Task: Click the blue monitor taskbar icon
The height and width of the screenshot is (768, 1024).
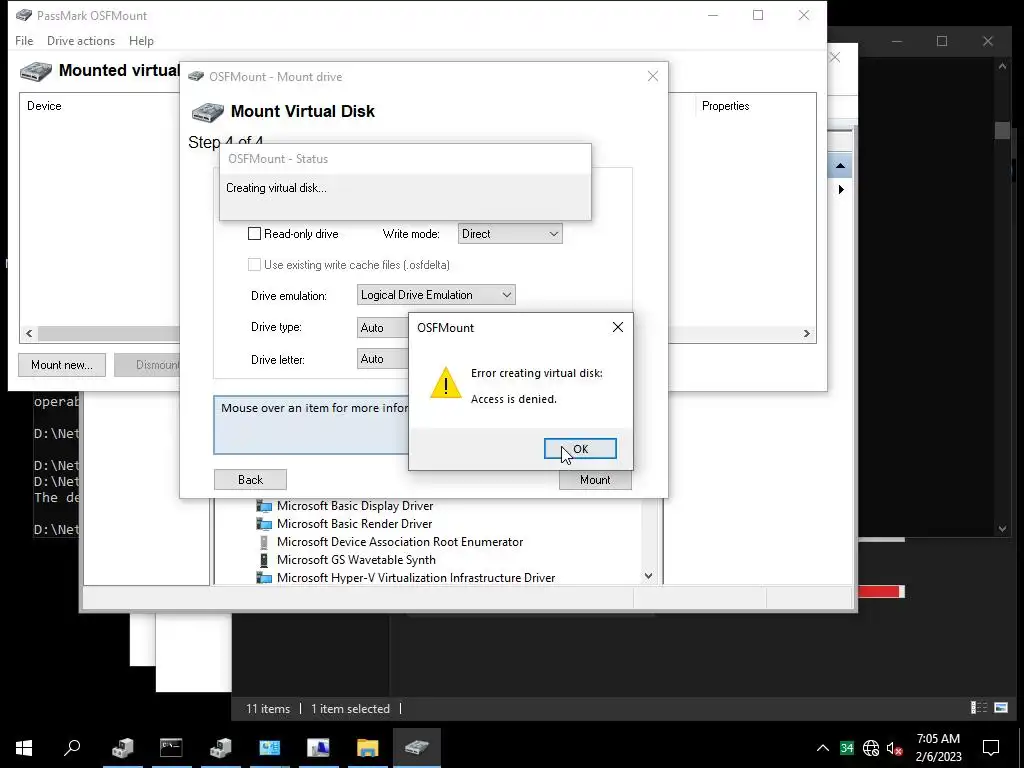Action: [270, 748]
